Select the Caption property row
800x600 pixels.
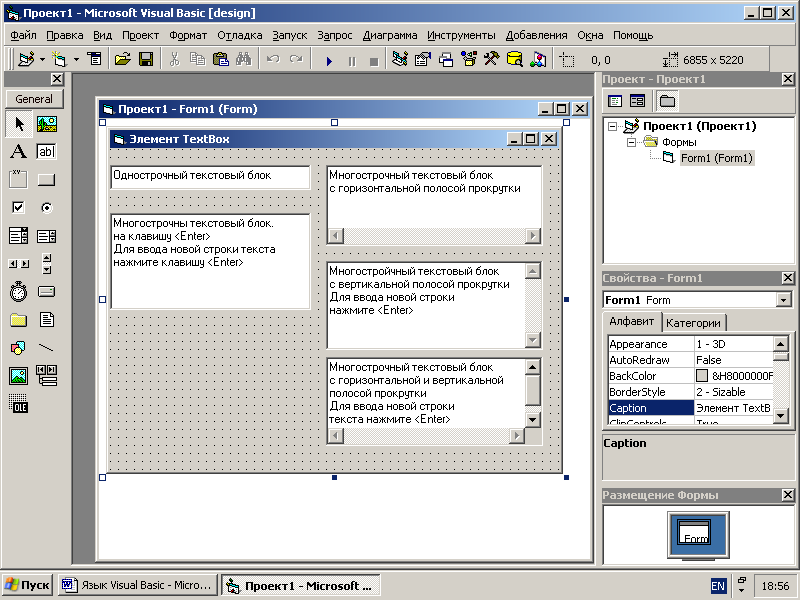(x=691, y=408)
